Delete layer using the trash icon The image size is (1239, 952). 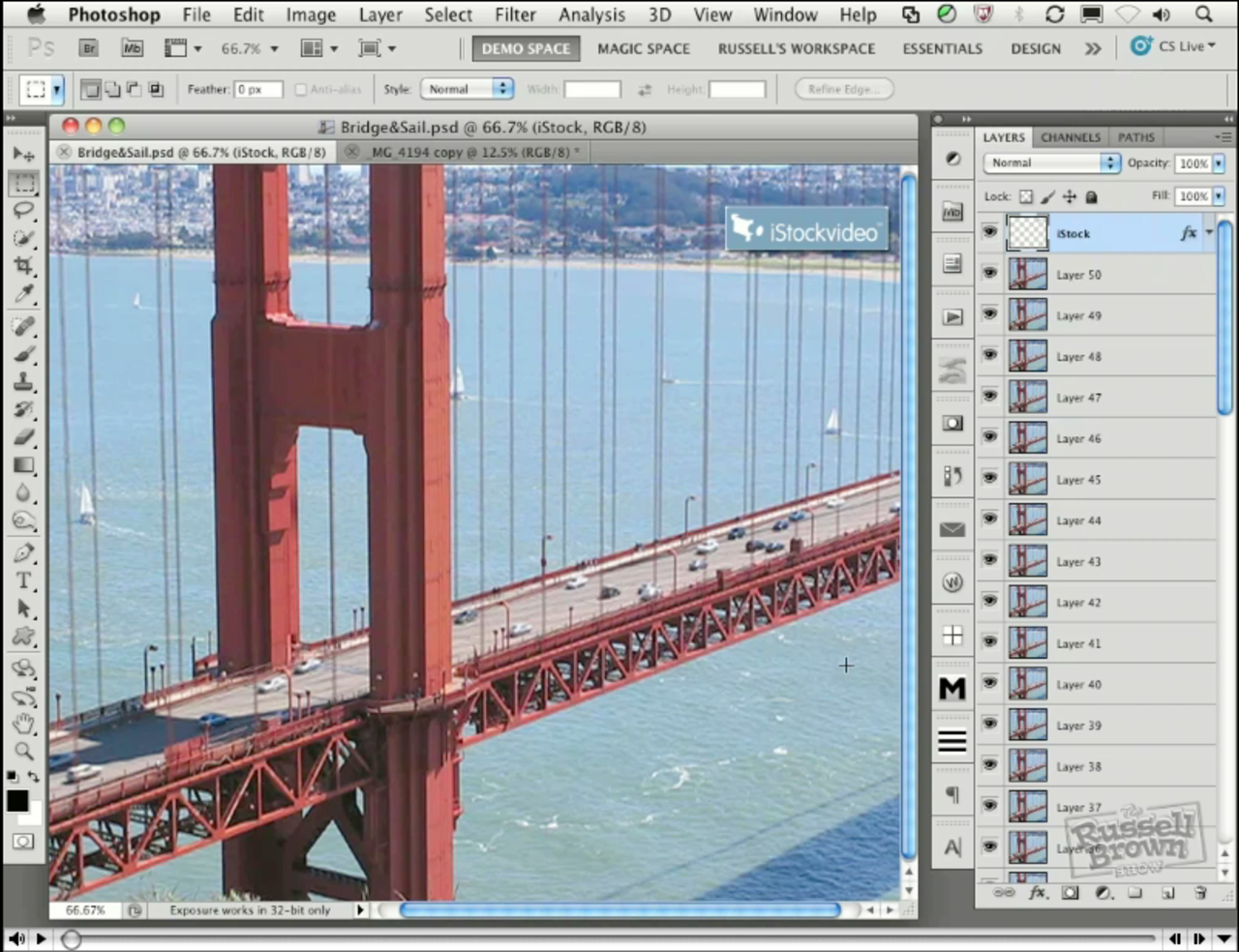coord(1200,893)
